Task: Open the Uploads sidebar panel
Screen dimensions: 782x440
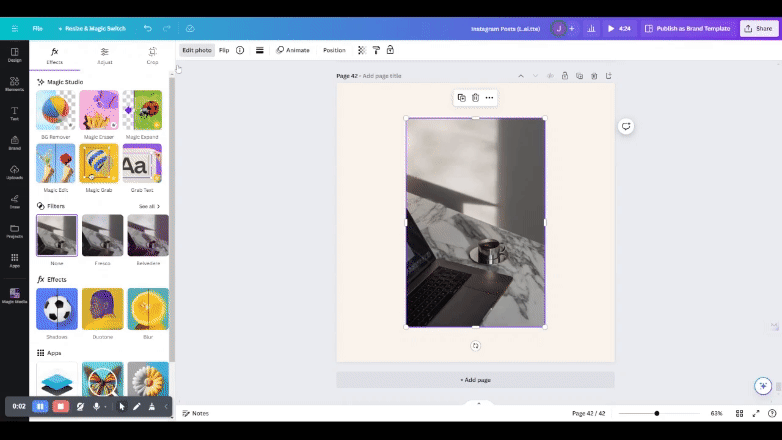Action: tap(14, 171)
